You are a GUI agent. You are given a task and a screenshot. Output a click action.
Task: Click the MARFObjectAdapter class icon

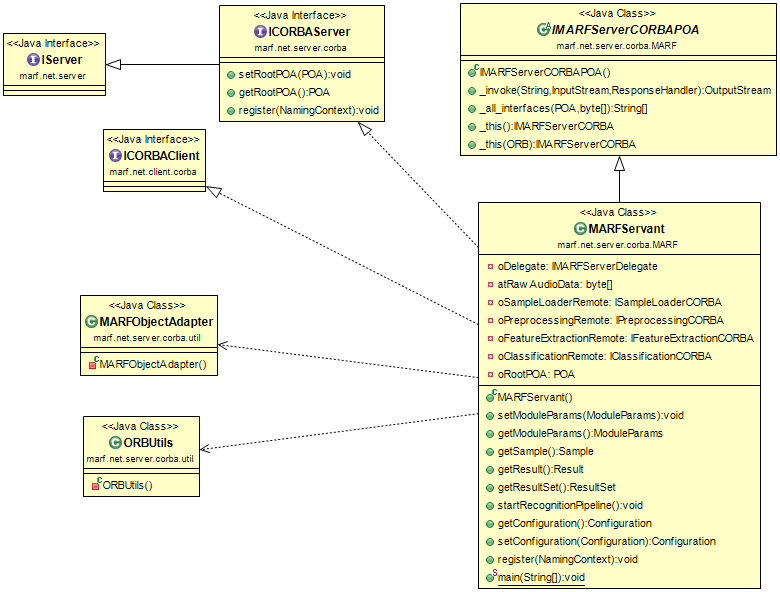pos(92,322)
